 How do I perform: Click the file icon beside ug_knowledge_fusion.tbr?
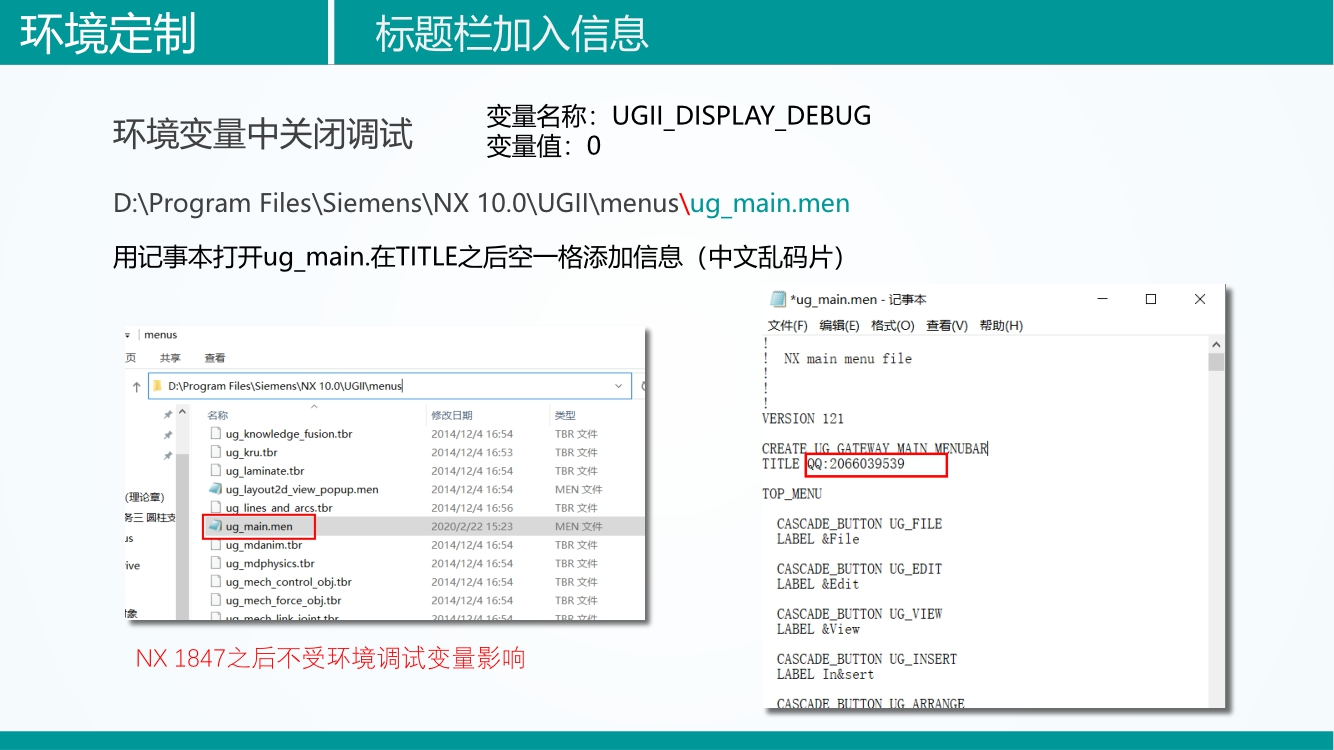click(x=215, y=434)
